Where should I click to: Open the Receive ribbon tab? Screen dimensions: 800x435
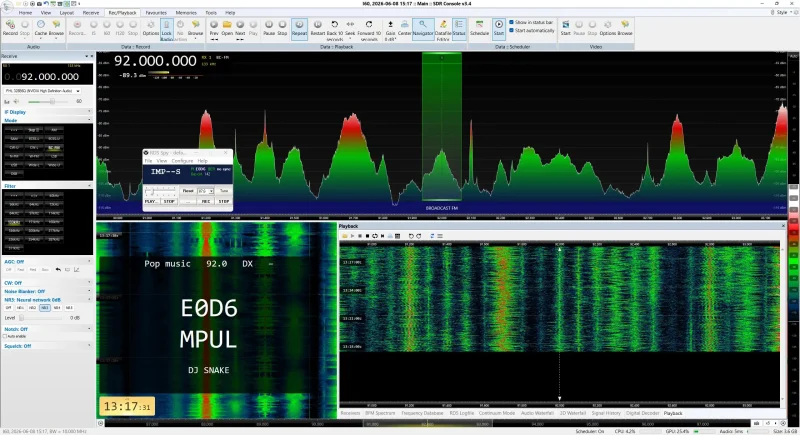[x=91, y=13]
